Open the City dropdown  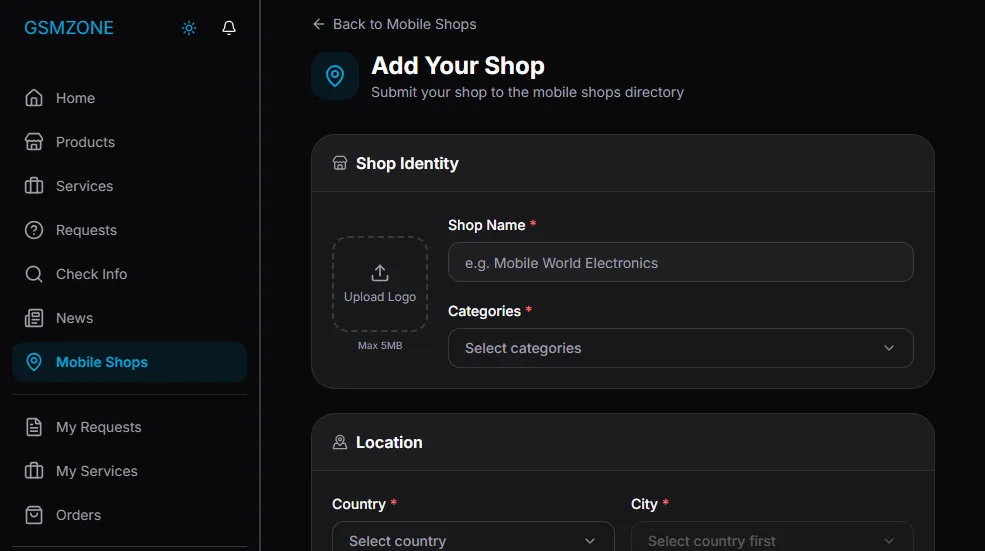[x=771, y=540]
